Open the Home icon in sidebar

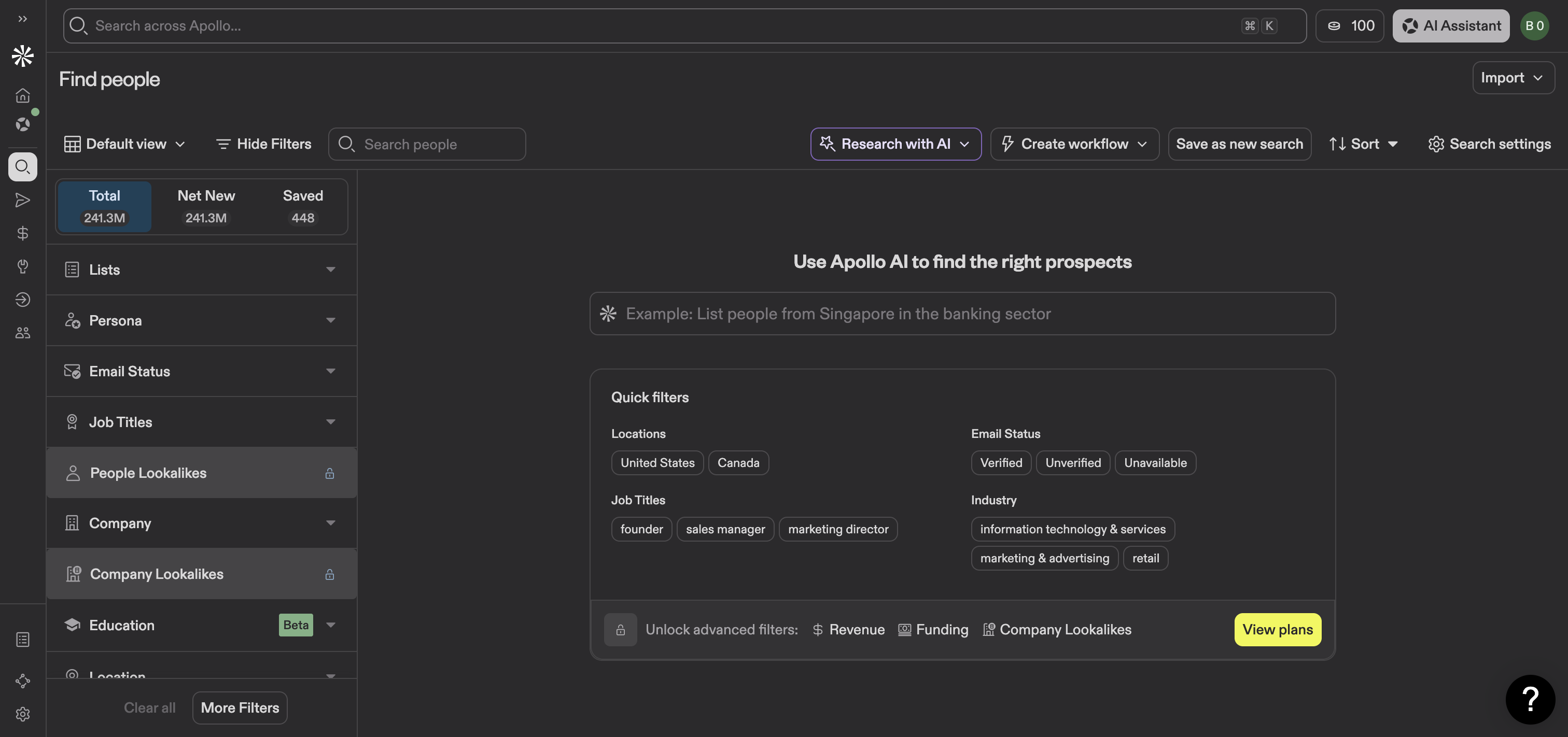[22, 95]
